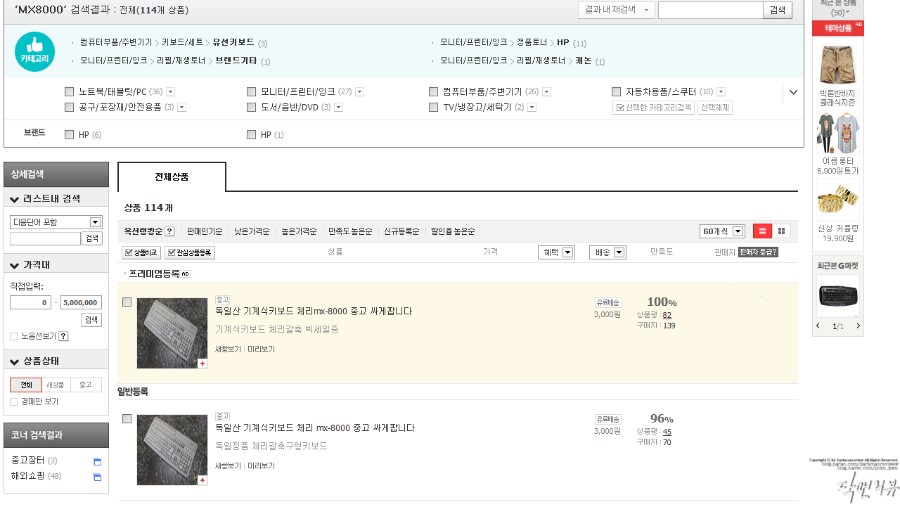Open the 결과내재검색 dropdown
Viewport: 900px width, 506px height.
pyautogui.click(x=616, y=10)
